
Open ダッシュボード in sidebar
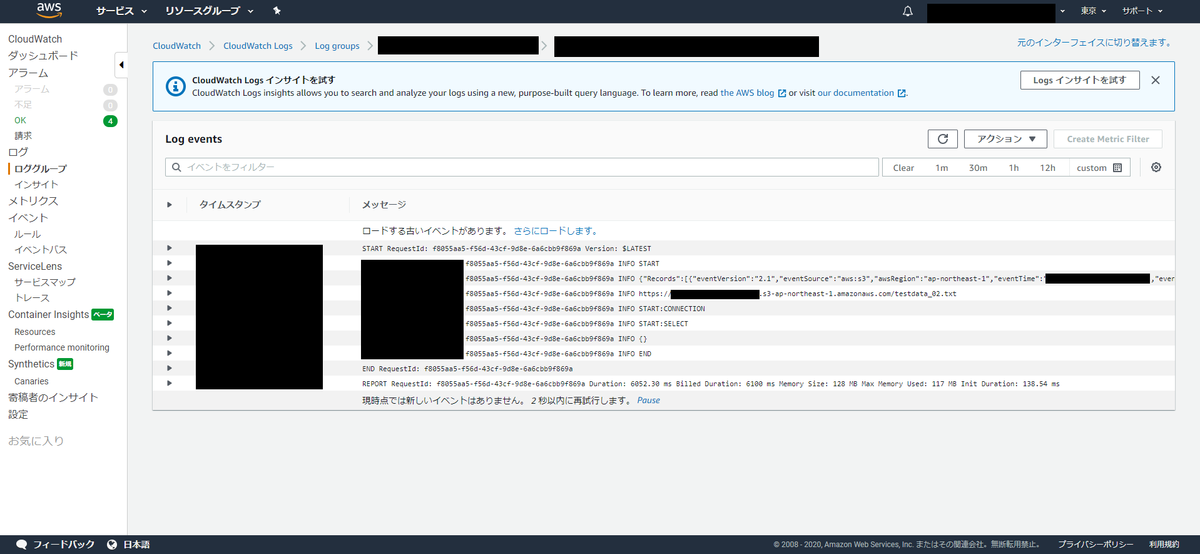pyautogui.click(x=43, y=56)
